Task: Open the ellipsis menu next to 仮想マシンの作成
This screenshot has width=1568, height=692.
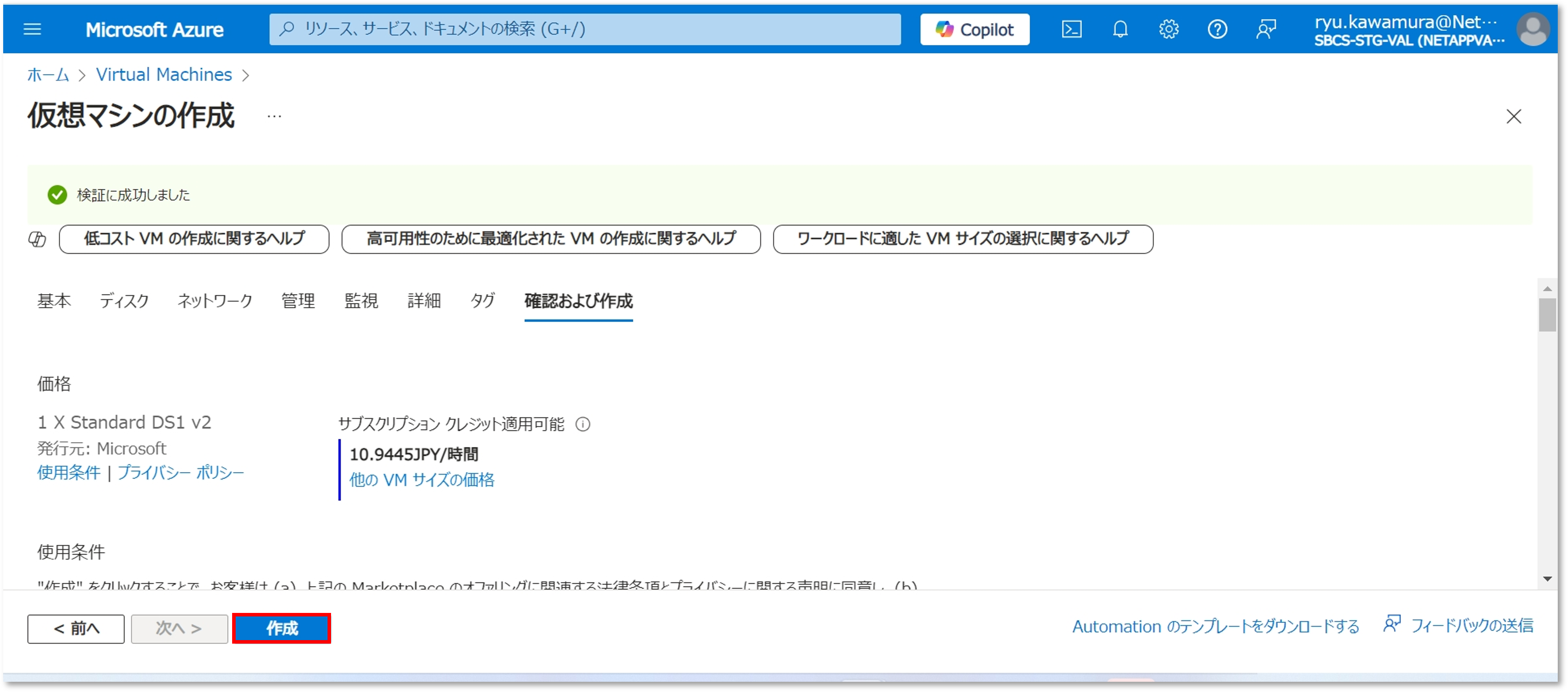Action: tap(275, 115)
